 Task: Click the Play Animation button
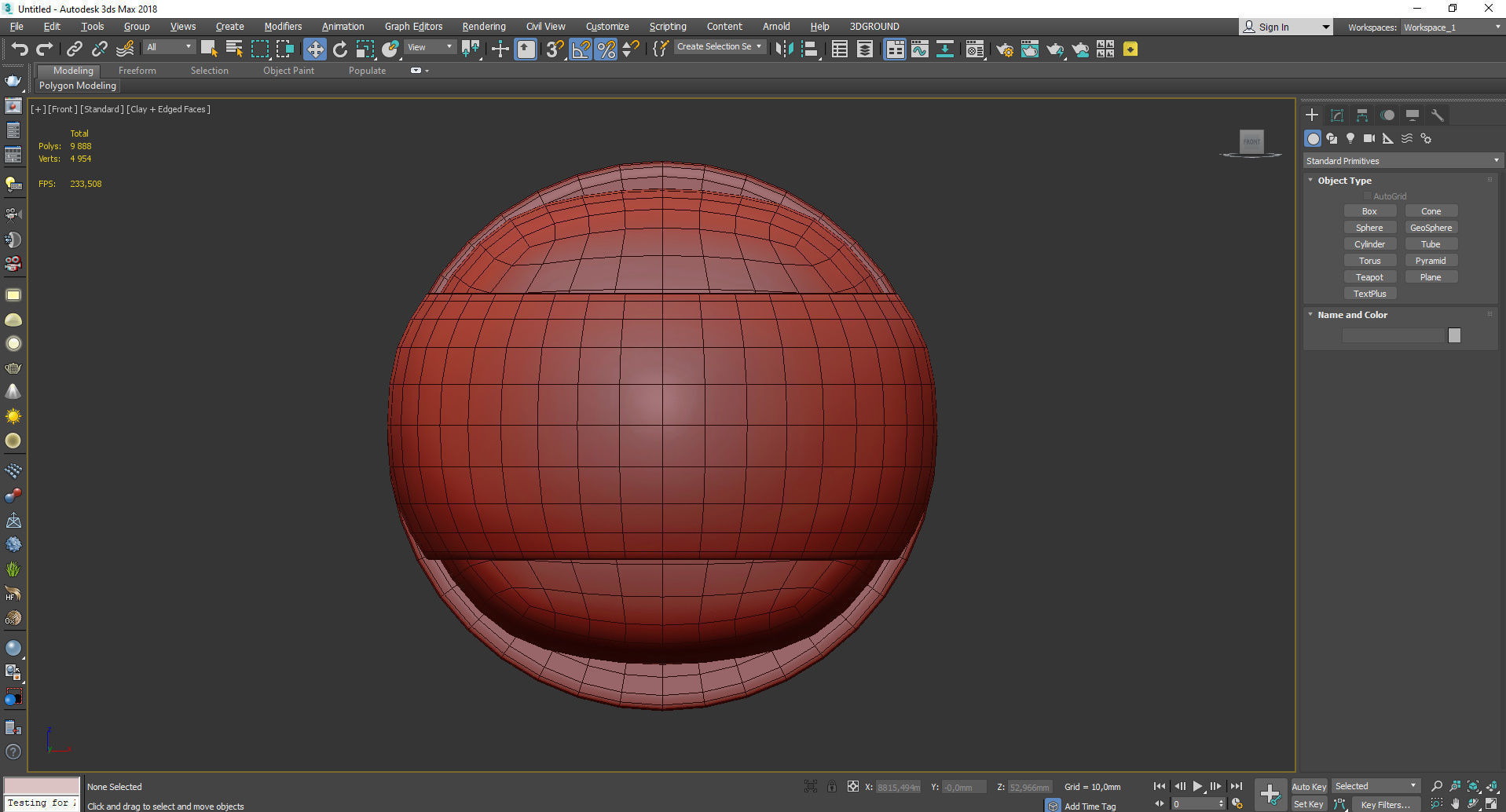click(x=1197, y=786)
